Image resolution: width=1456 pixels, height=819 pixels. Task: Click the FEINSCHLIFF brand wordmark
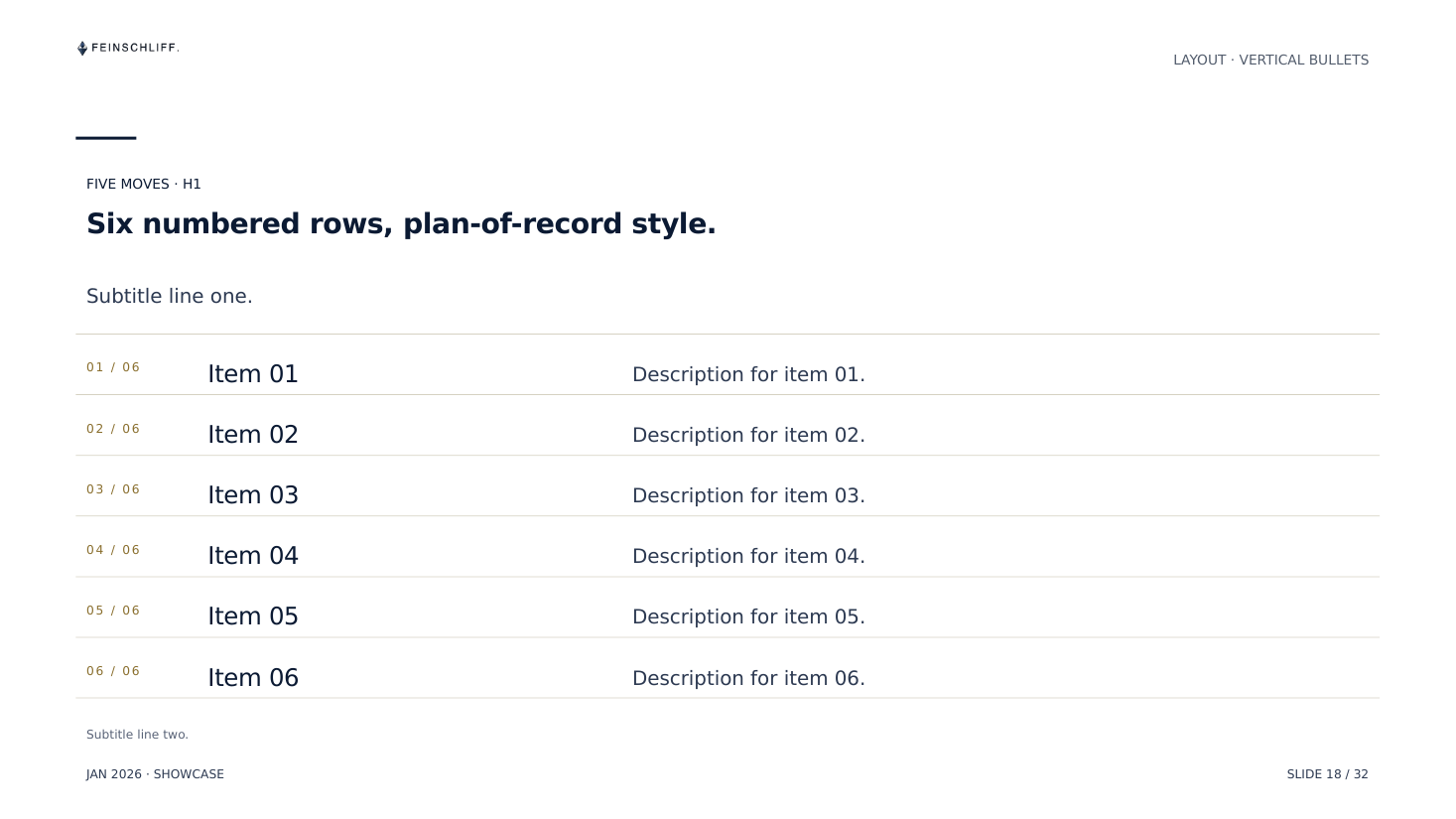[x=135, y=48]
